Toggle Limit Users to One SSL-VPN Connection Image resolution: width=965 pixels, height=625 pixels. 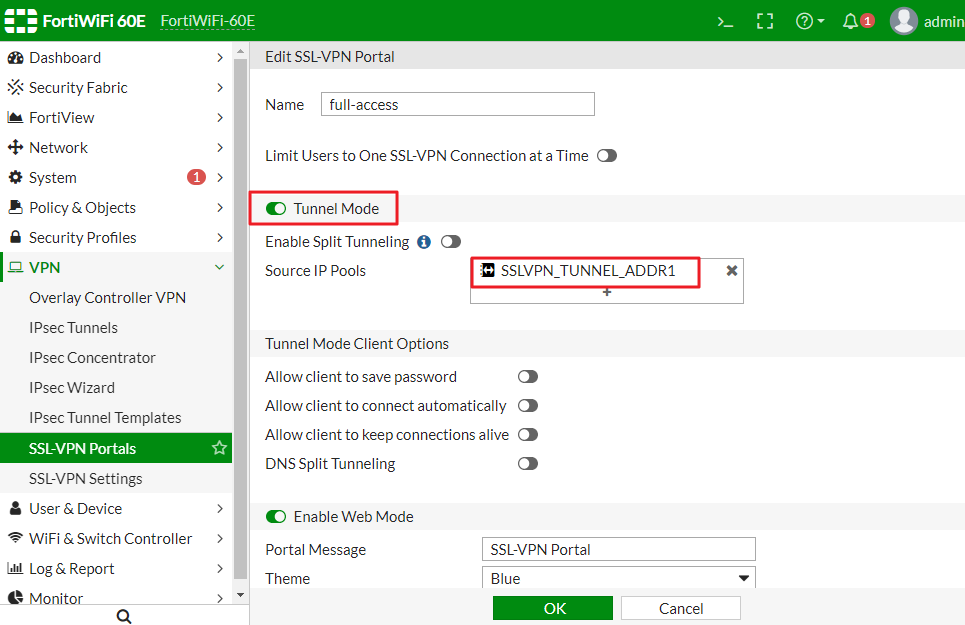click(607, 156)
